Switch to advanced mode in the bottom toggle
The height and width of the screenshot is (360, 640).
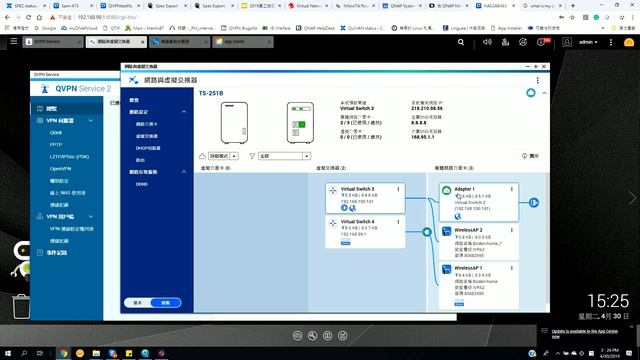tap(165, 303)
